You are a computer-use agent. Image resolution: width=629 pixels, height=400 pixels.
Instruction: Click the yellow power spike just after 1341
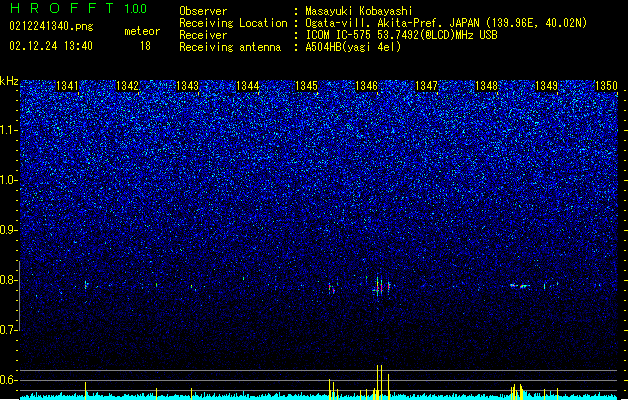pos(85,391)
